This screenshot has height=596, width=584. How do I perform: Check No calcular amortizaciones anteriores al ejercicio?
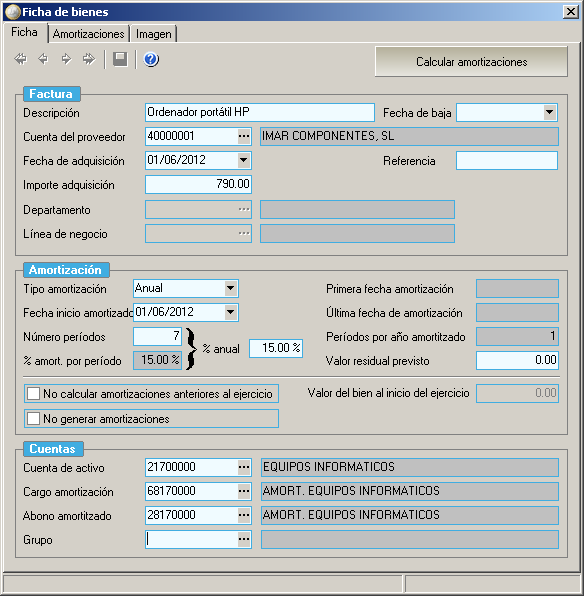click(33, 393)
